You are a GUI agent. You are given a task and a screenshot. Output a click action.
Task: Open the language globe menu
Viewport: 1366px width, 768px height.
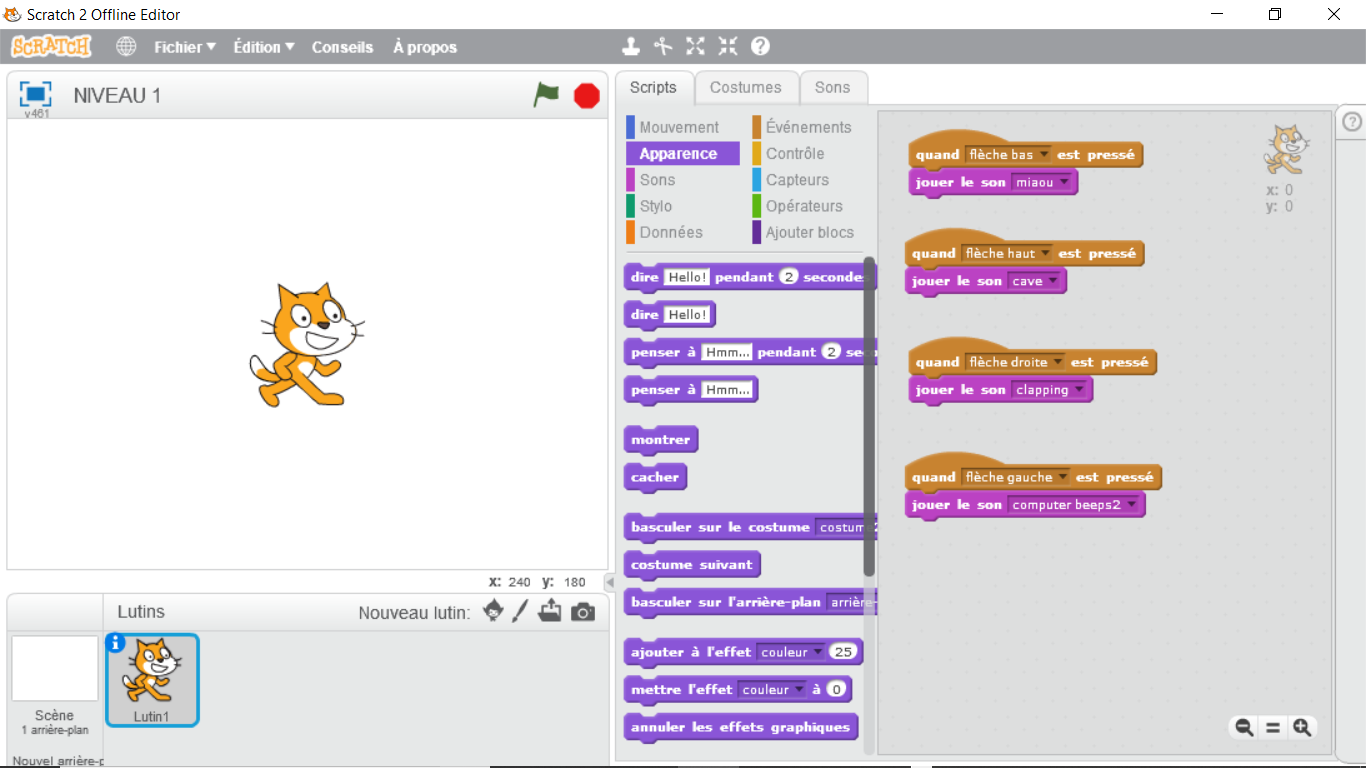click(126, 46)
